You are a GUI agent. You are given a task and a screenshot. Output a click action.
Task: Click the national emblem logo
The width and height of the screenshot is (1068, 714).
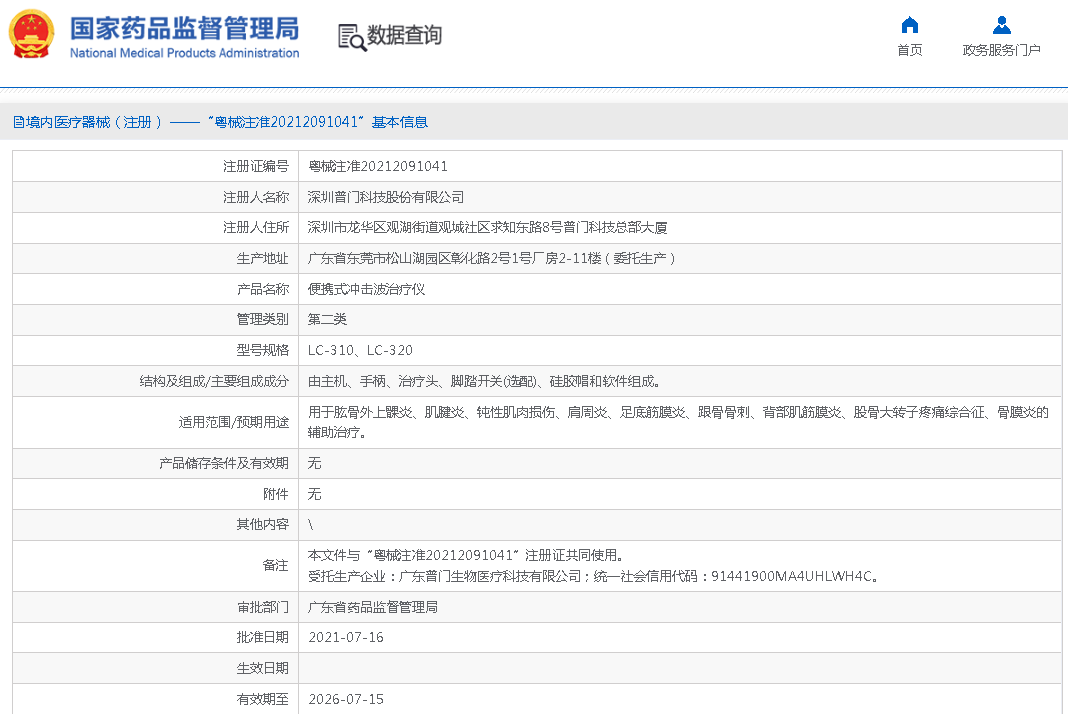click(x=32, y=35)
